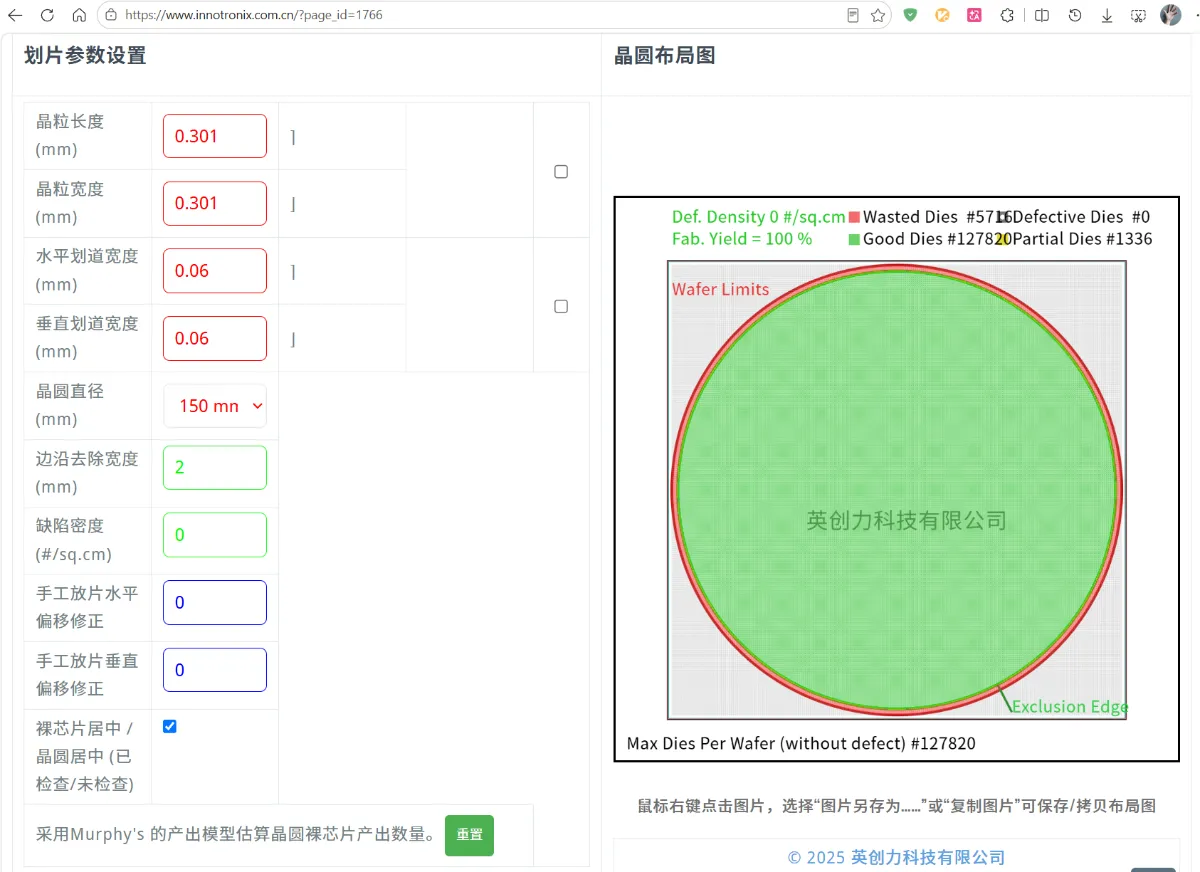Focus the address bar URL
This screenshot has height=872, width=1200.
(x=254, y=15)
